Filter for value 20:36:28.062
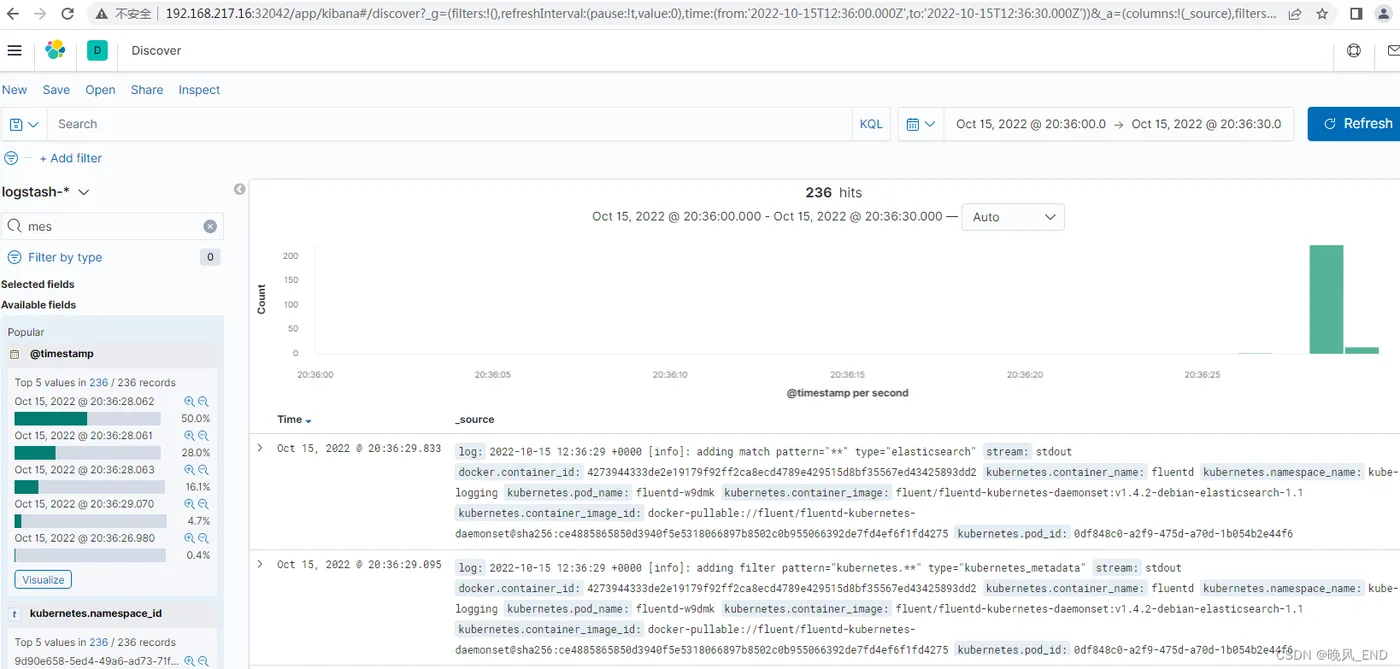1400x669 pixels. click(x=190, y=402)
